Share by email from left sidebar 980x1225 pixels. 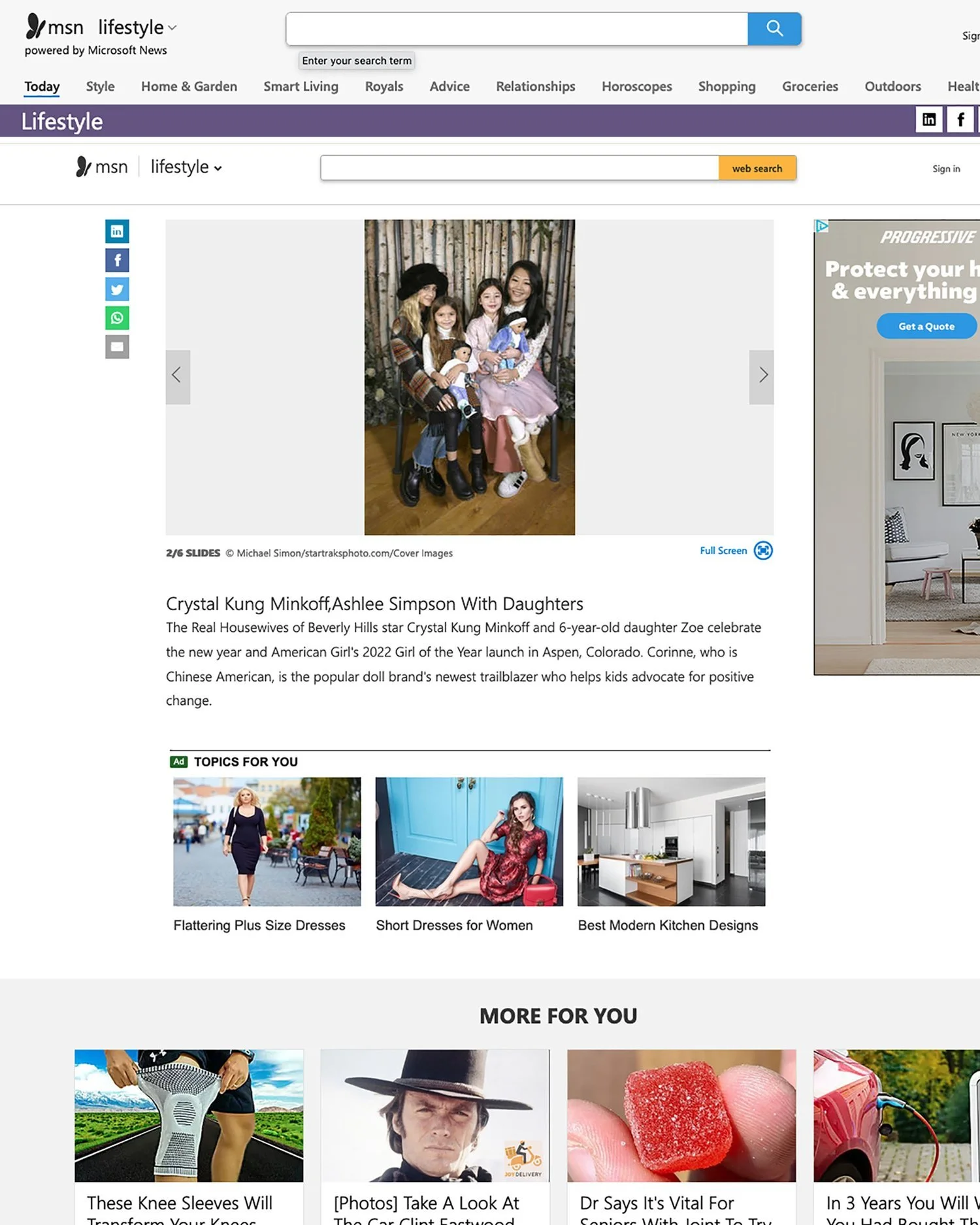click(117, 347)
